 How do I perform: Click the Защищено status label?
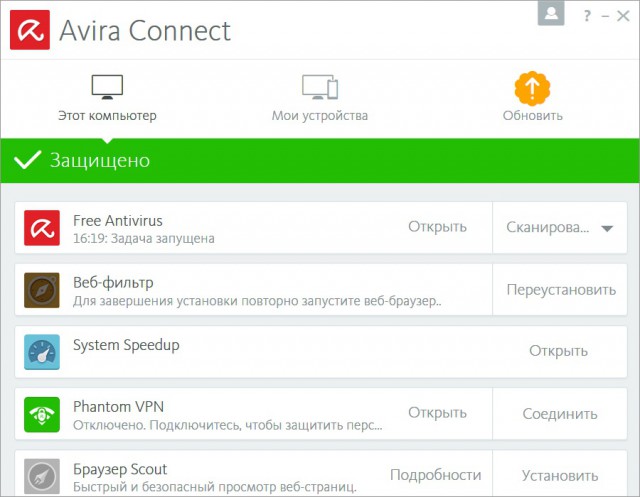point(100,160)
